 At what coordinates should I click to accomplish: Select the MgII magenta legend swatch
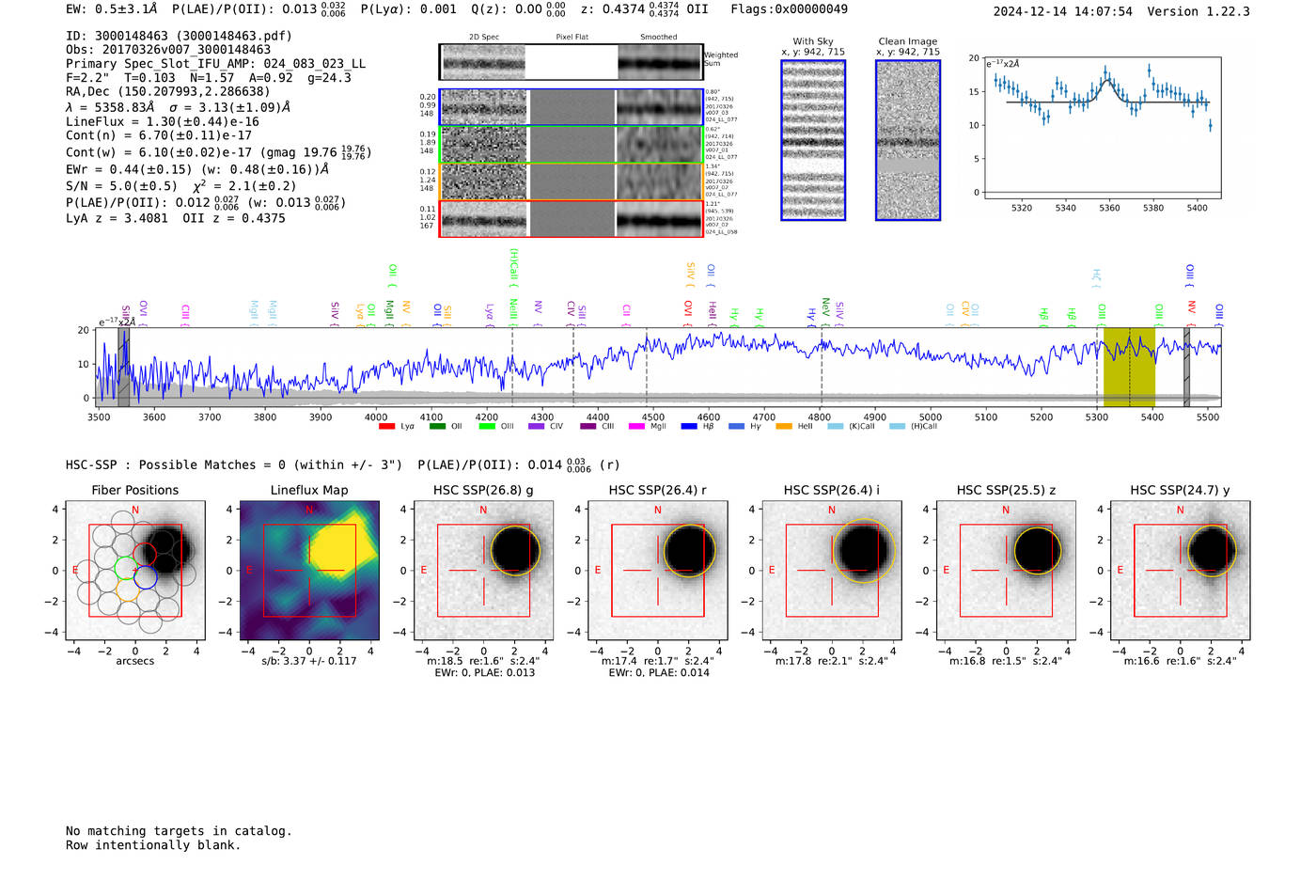(x=636, y=427)
